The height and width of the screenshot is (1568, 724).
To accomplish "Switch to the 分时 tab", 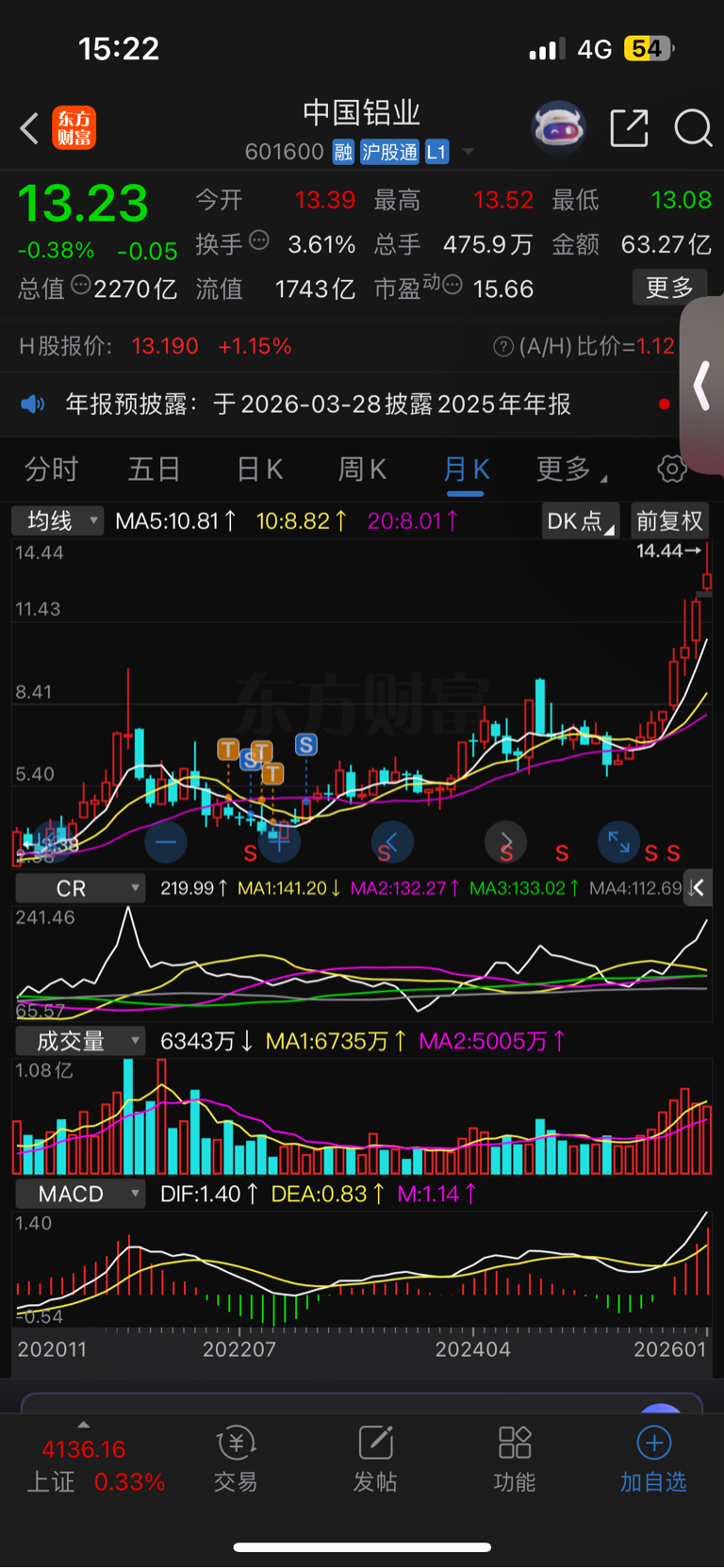I will (x=51, y=469).
